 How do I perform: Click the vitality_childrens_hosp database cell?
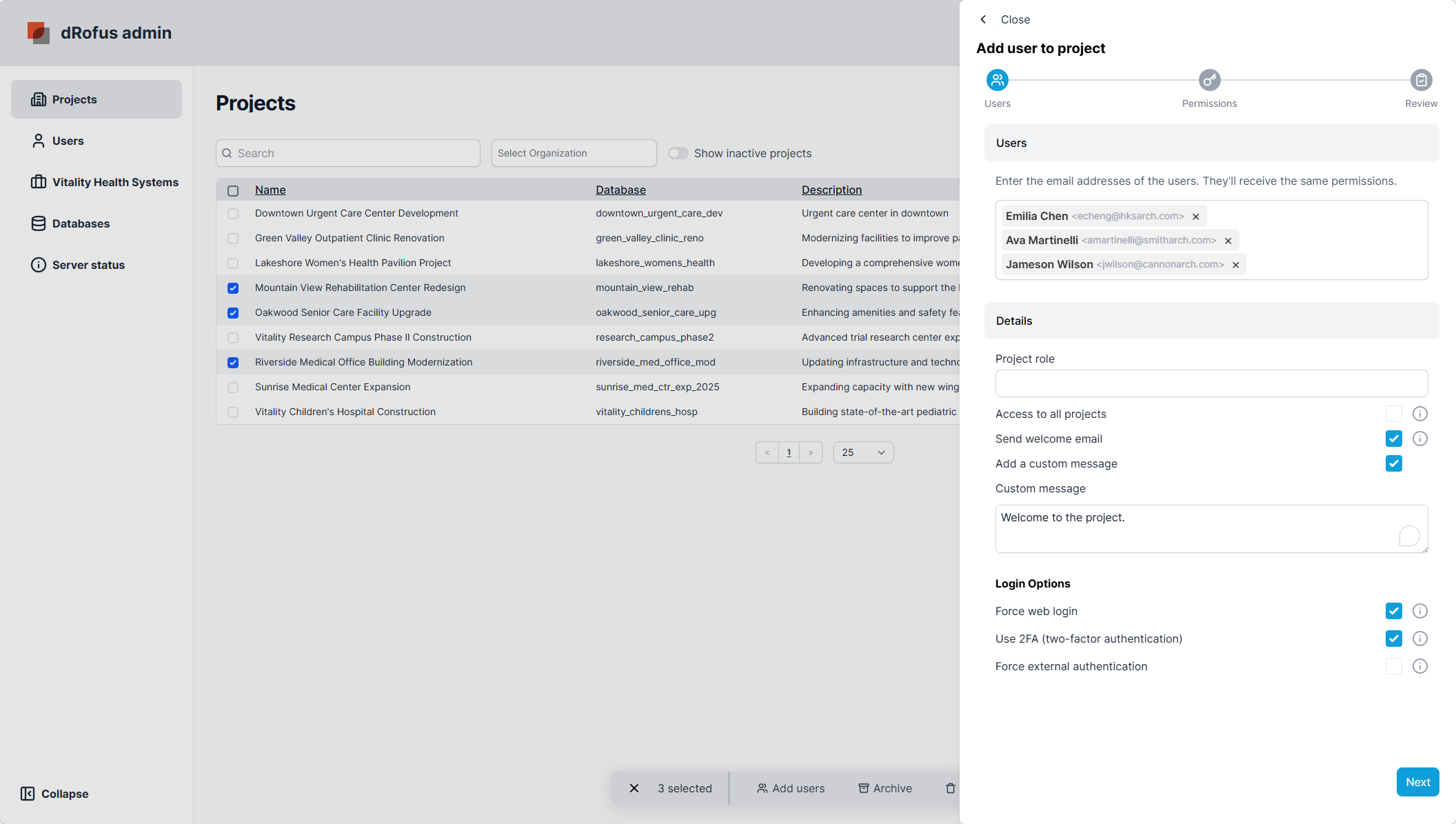[647, 412]
